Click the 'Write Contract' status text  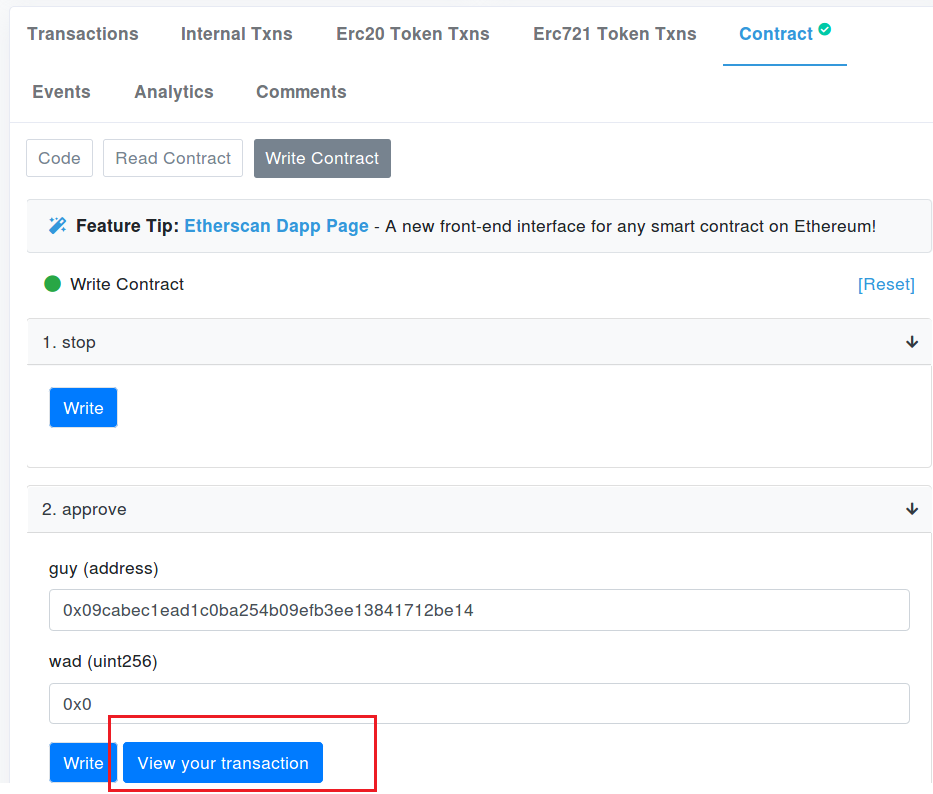pos(127,284)
